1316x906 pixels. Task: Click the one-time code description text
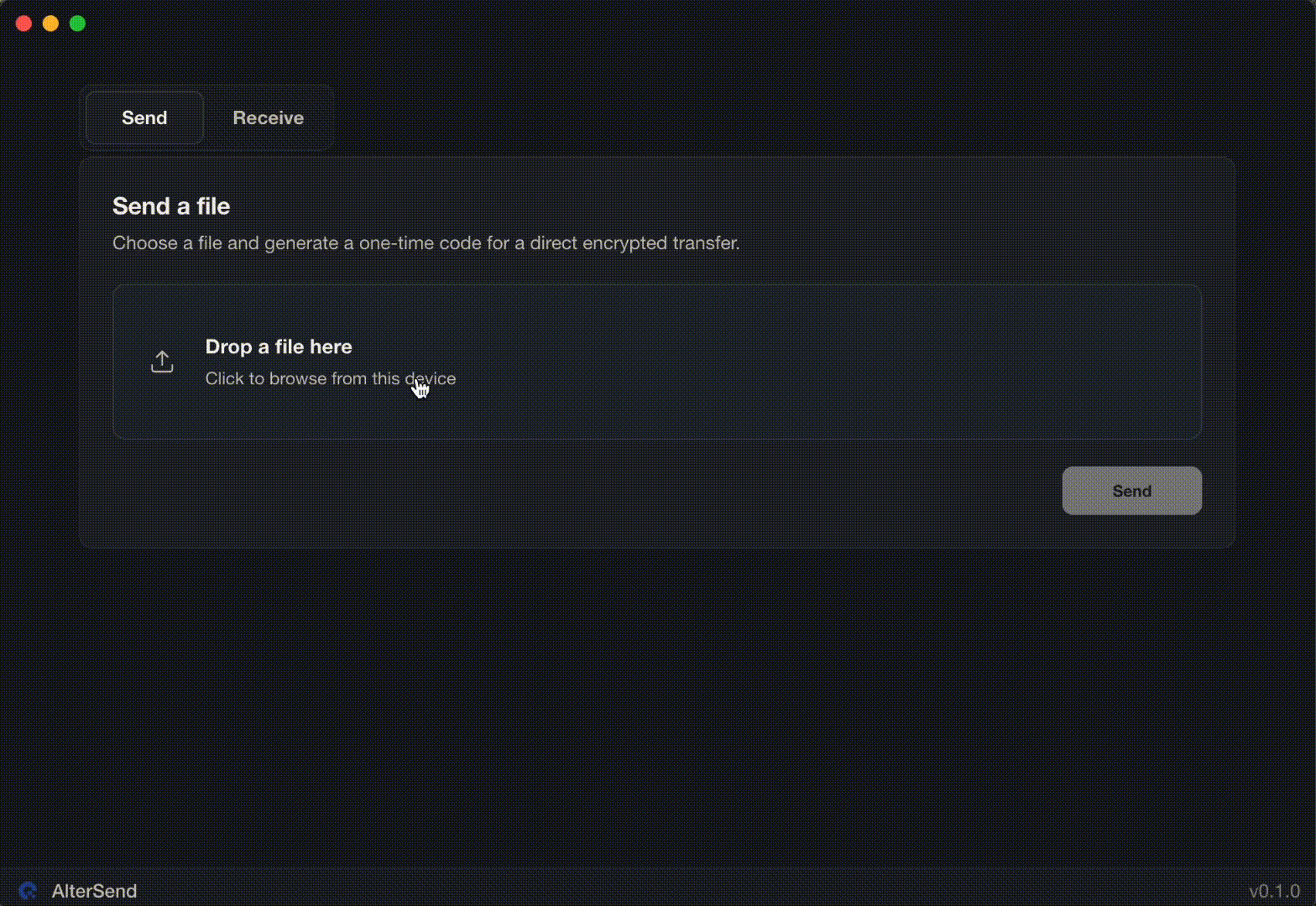click(426, 243)
